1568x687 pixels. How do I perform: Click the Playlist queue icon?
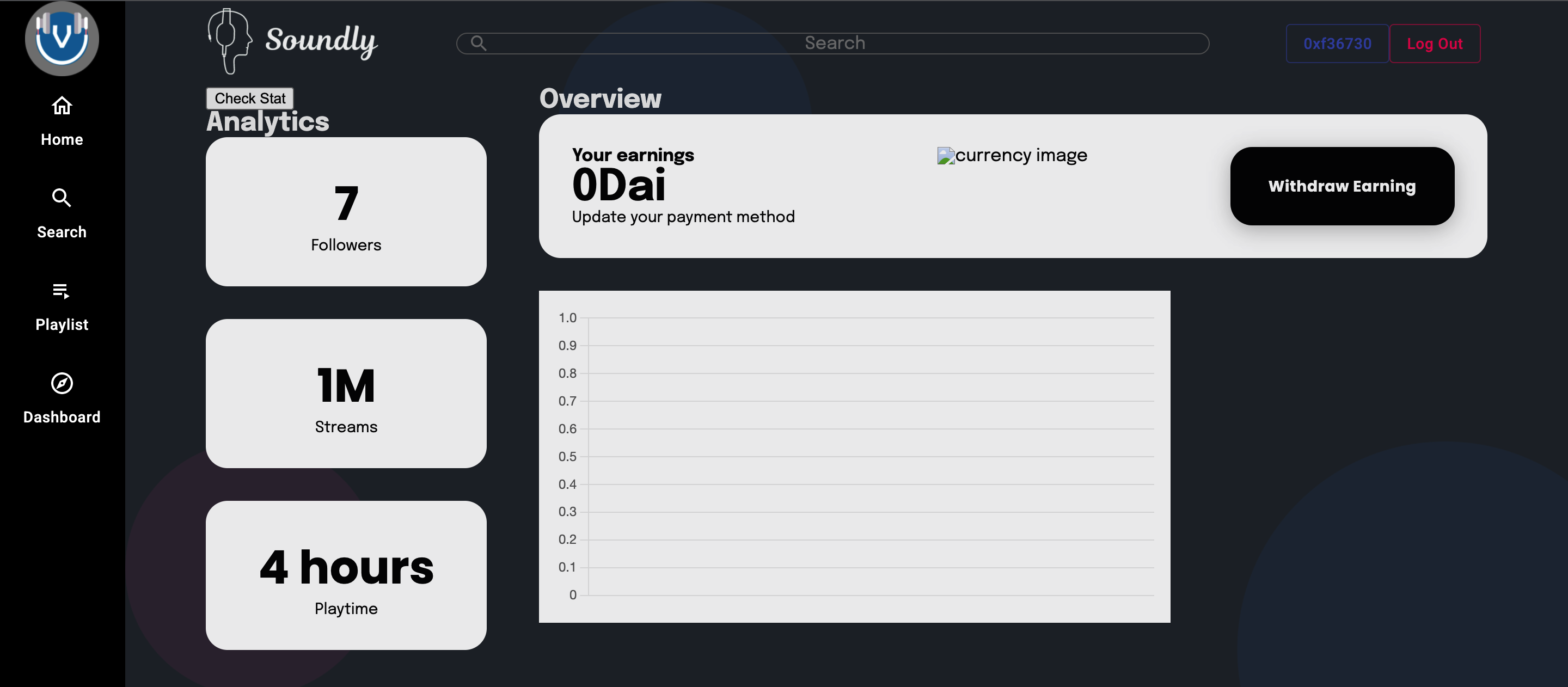pos(62,291)
